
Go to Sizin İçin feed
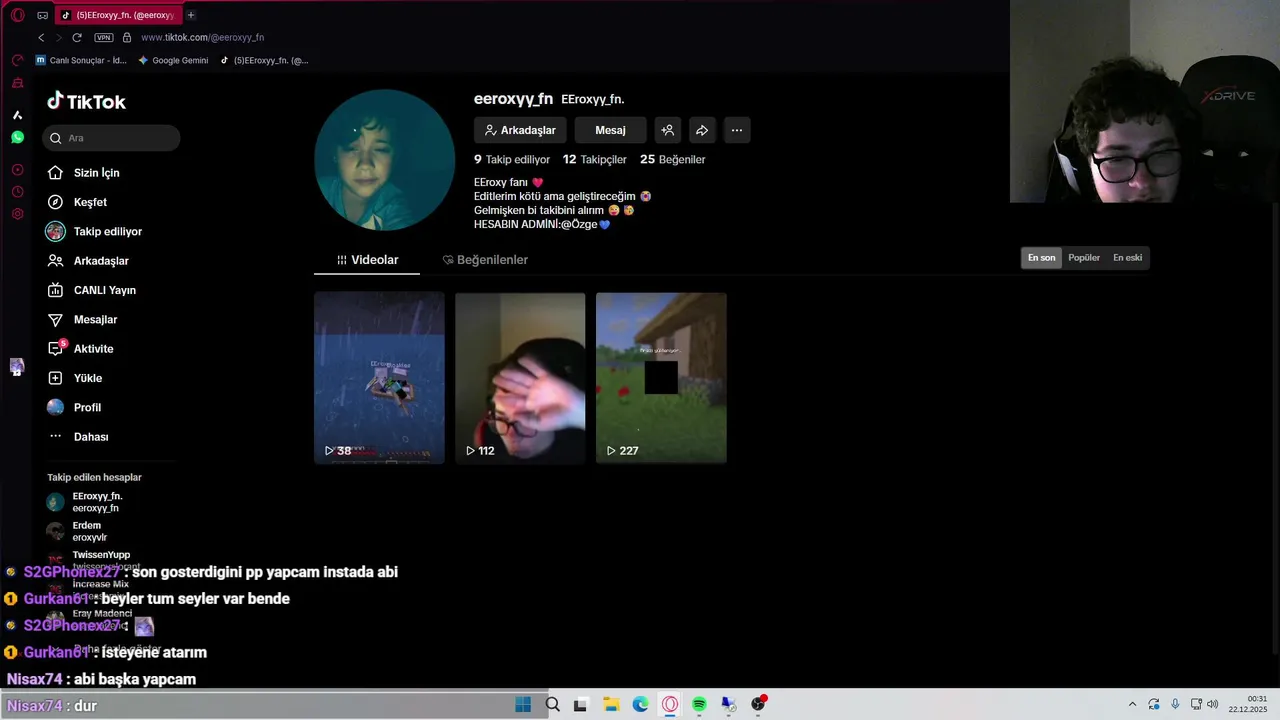point(83,173)
